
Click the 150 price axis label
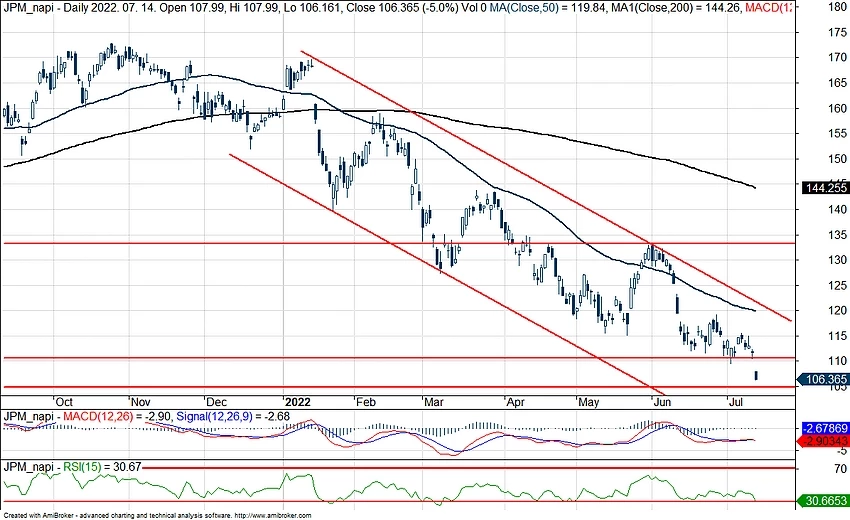tap(838, 158)
